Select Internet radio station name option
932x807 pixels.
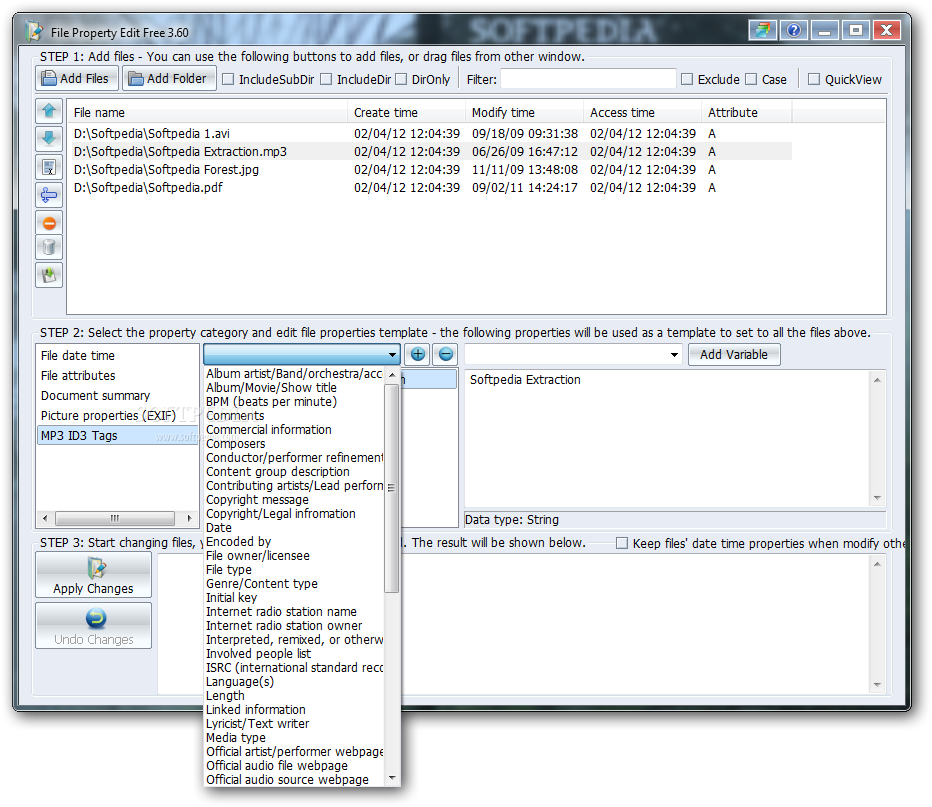click(x=294, y=611)
